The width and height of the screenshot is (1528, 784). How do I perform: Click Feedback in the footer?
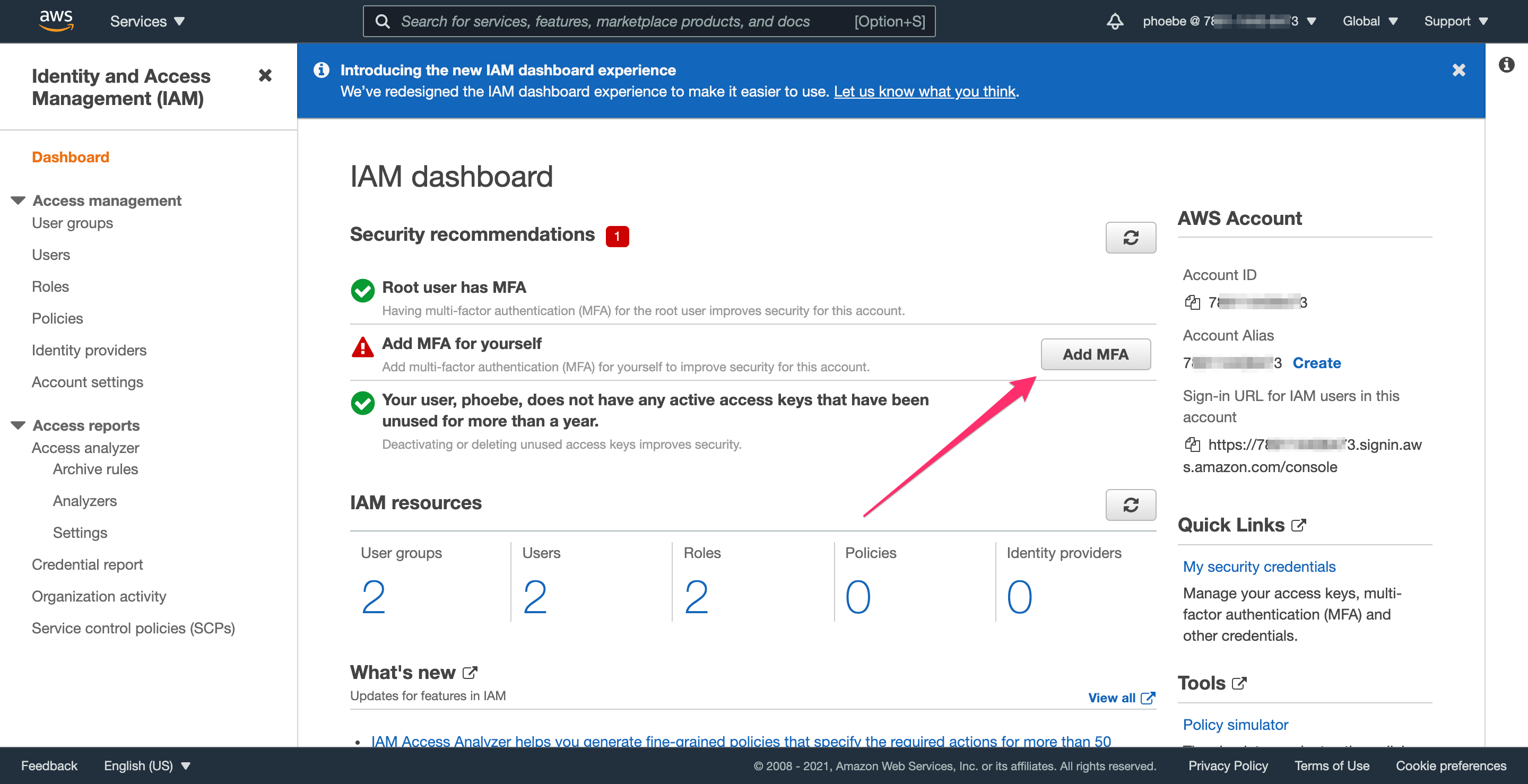click(x=49, y=765)
